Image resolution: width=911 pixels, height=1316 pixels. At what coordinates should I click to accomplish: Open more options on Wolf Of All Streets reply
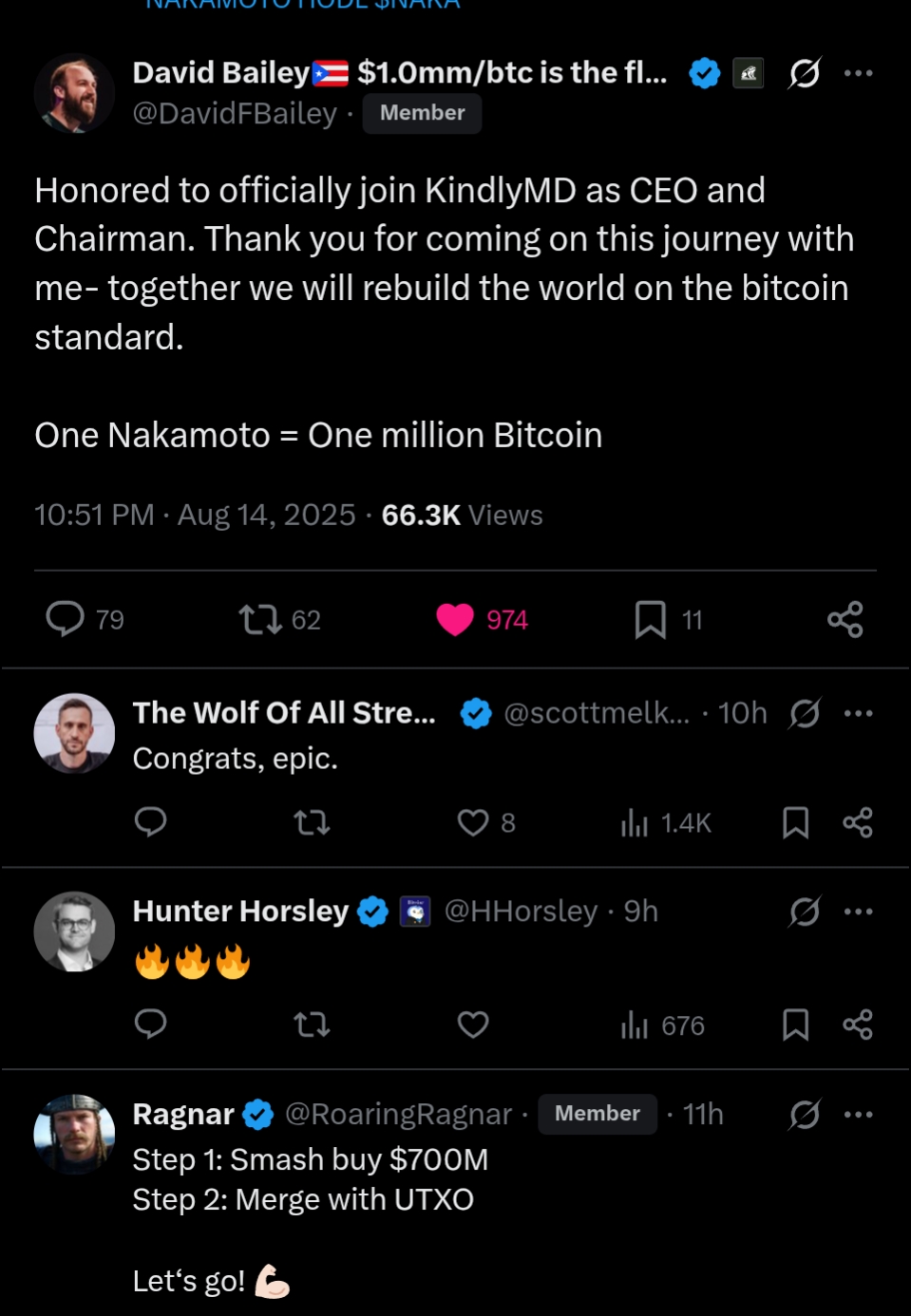(858, 713)
